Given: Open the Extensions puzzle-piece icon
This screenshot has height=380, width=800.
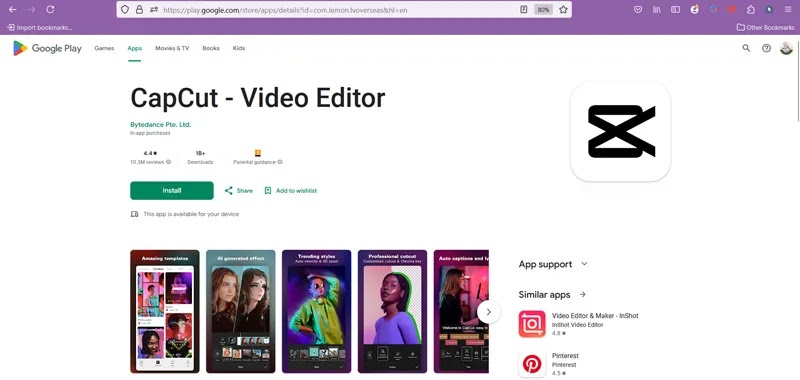Looking at the screenshot, I should click(x=751, y=9).
